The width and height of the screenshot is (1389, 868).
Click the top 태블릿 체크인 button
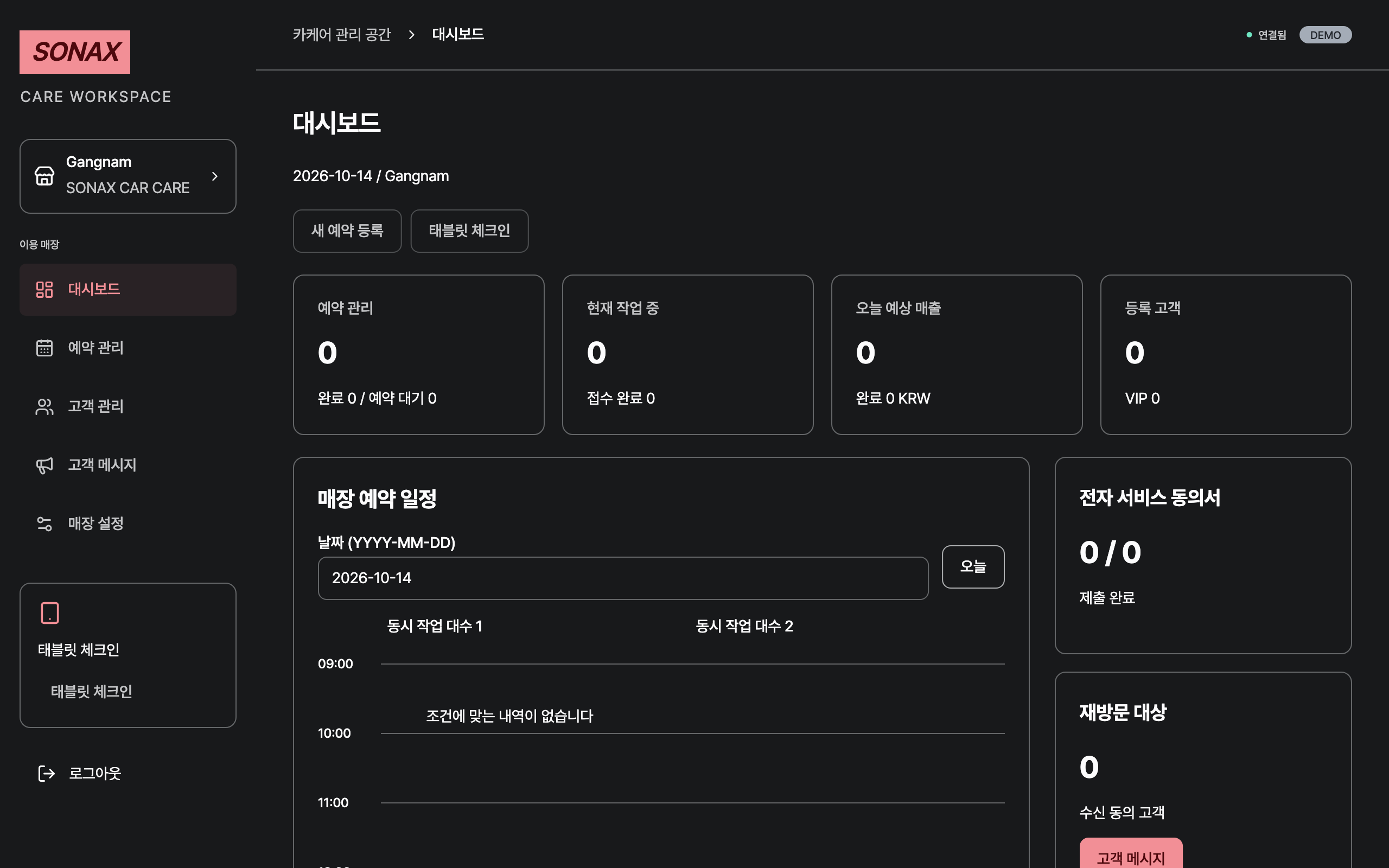[469, 231]
